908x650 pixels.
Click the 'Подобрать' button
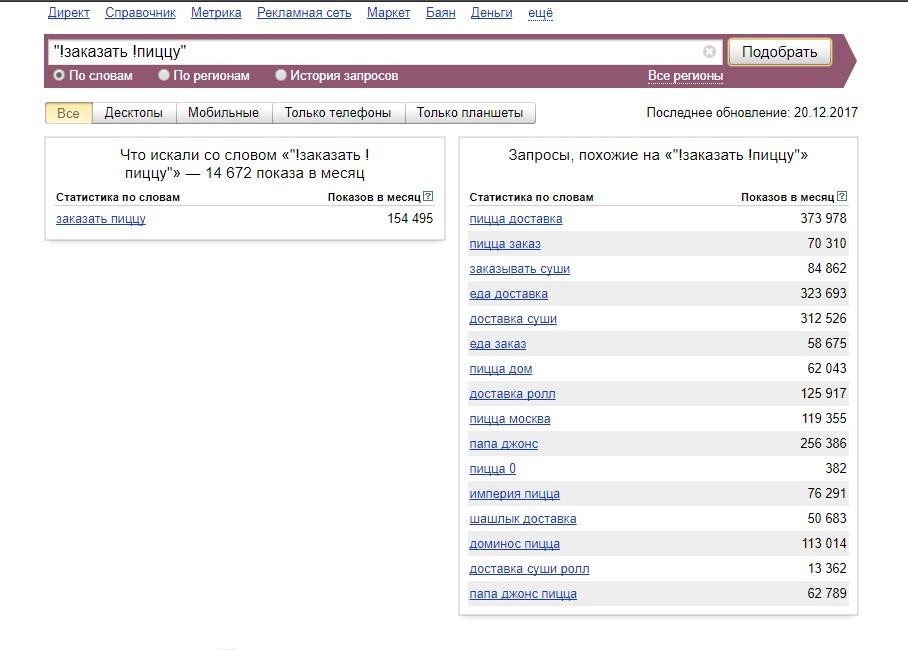(x=779, y=52)
